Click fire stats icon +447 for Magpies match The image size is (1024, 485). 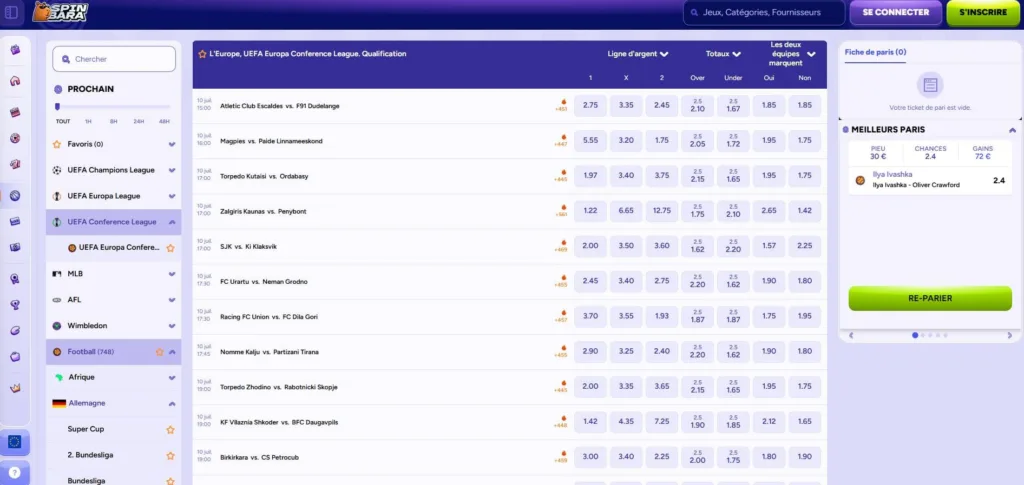point(561,141)
